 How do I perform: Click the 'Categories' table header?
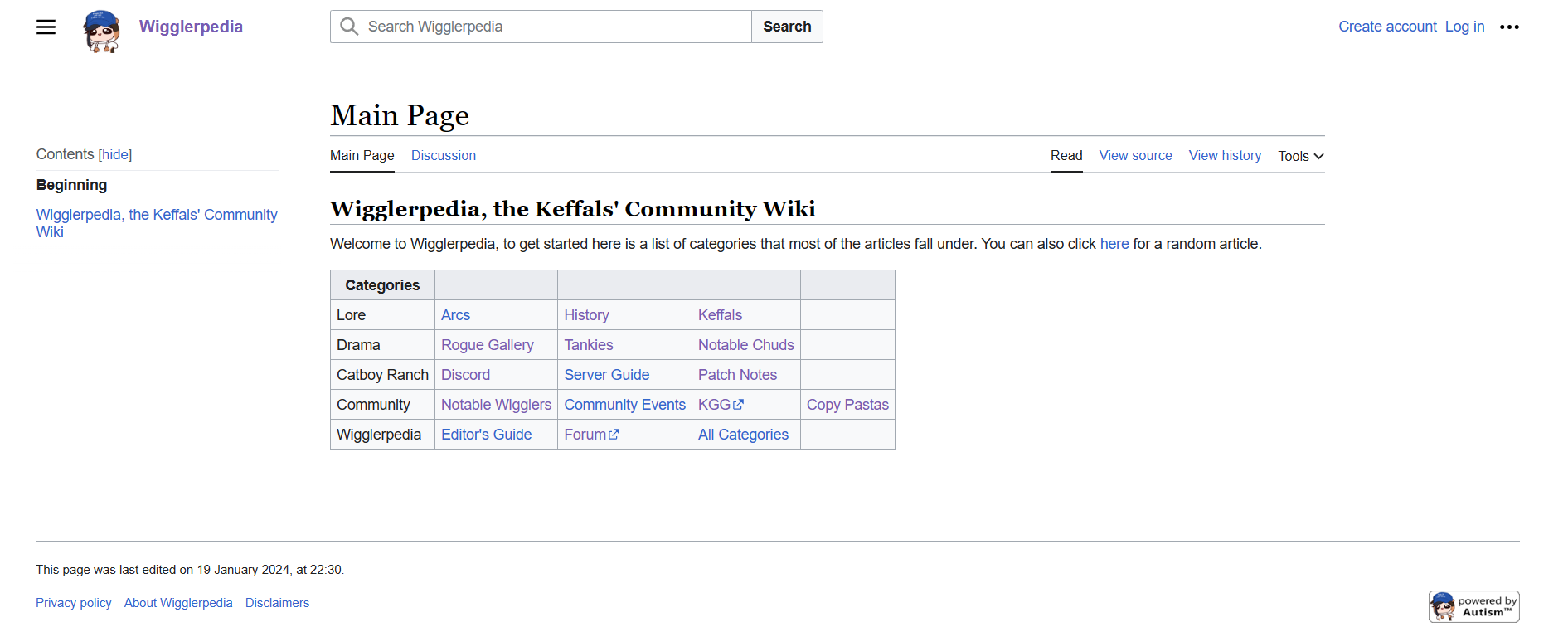(x=382, y=285)
